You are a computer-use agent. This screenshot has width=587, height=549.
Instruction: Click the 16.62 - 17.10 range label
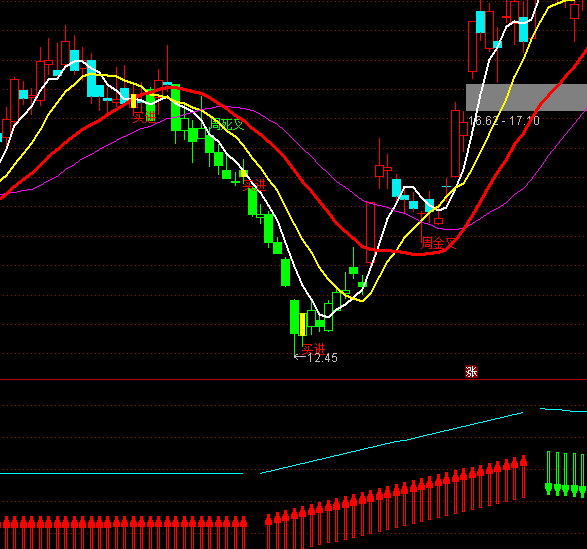(504, 121)
